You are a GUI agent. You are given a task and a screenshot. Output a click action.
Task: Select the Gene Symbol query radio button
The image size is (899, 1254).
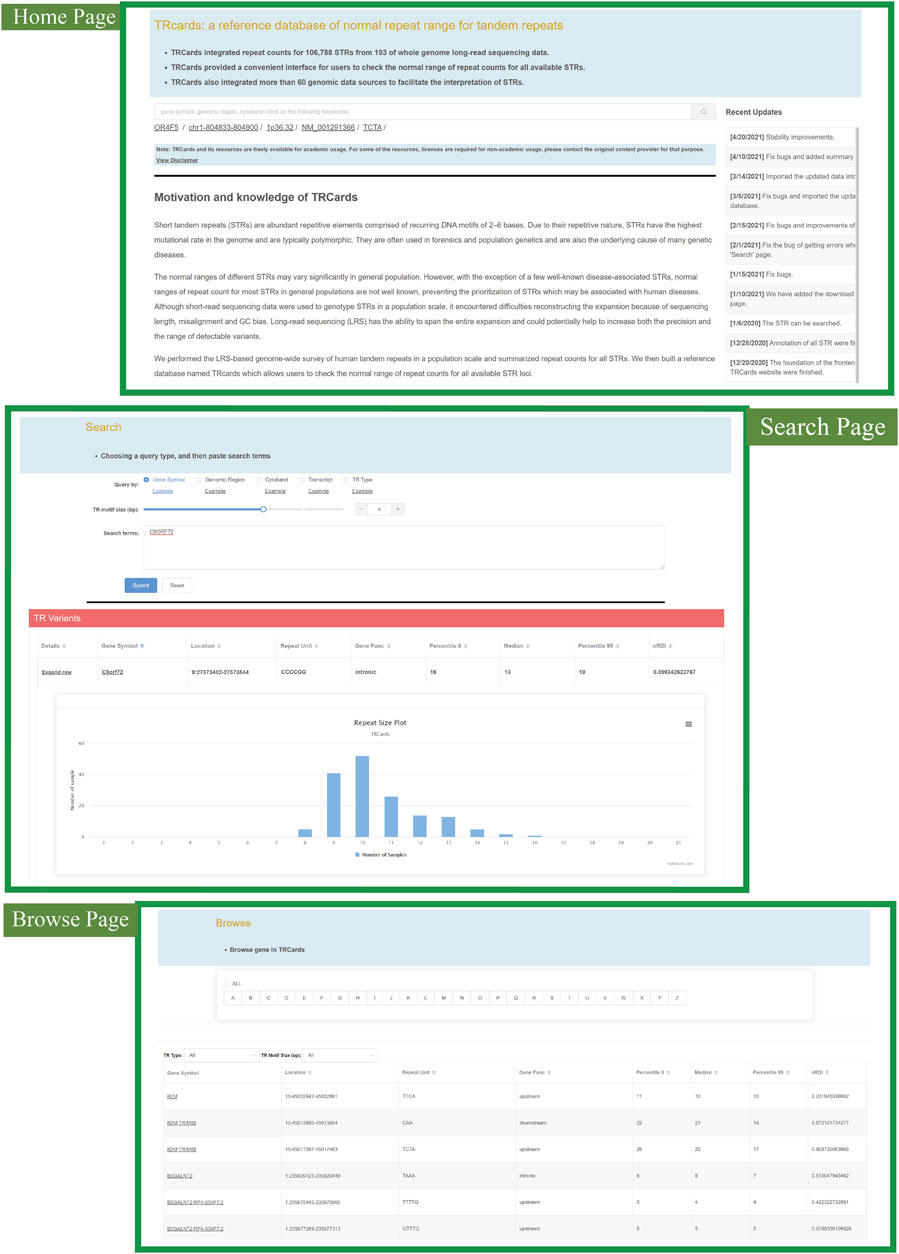(147, 480)
